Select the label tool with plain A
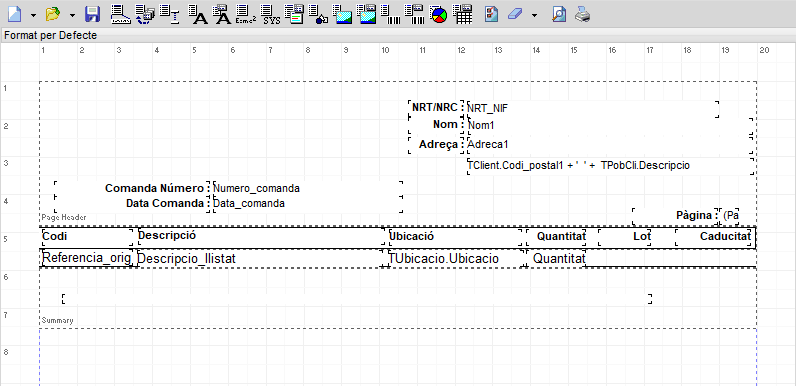796x386 pixels. pos(198,14)
